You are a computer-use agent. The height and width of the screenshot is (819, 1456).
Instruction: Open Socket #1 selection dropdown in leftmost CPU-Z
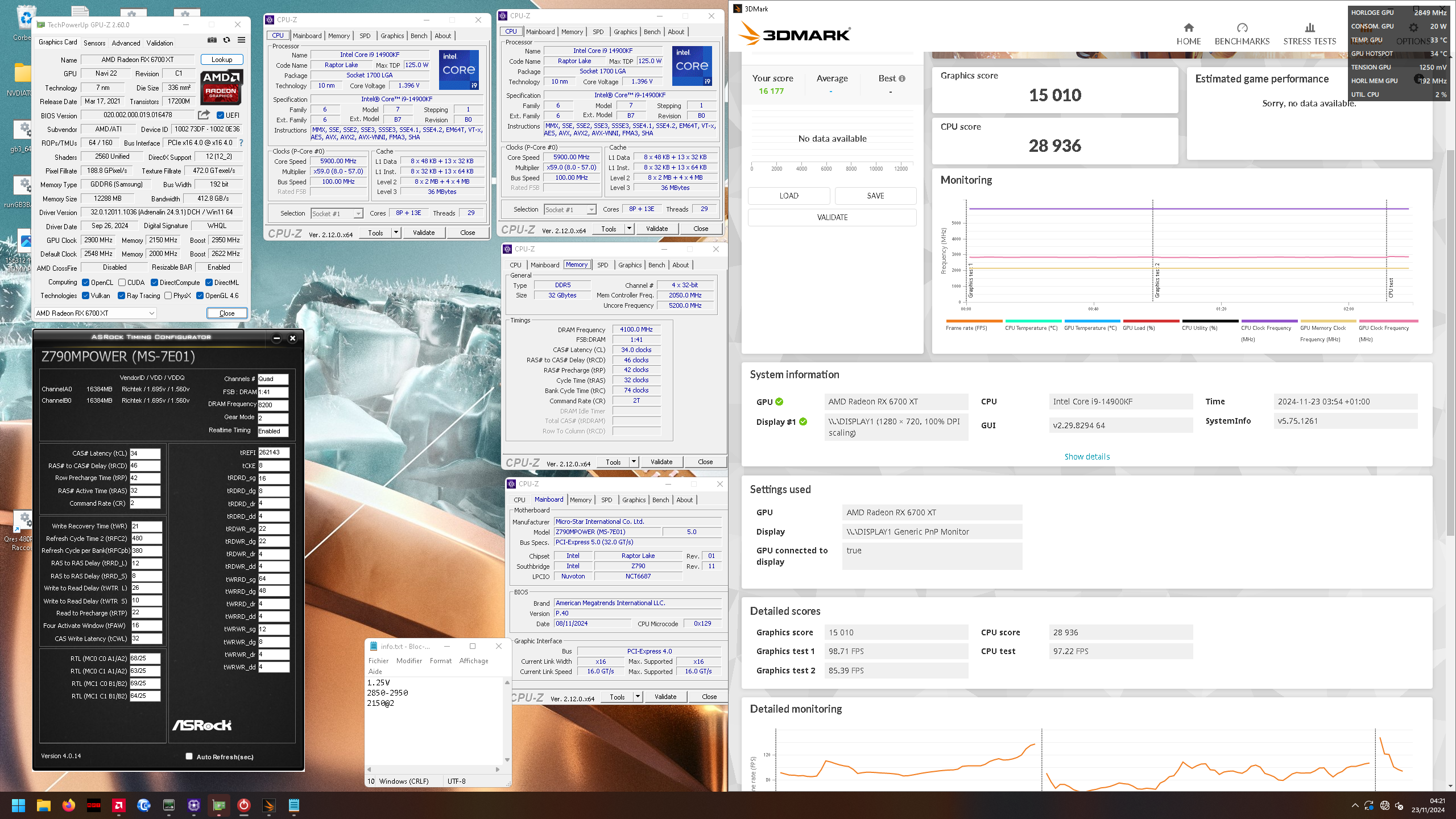coord(337,214)
